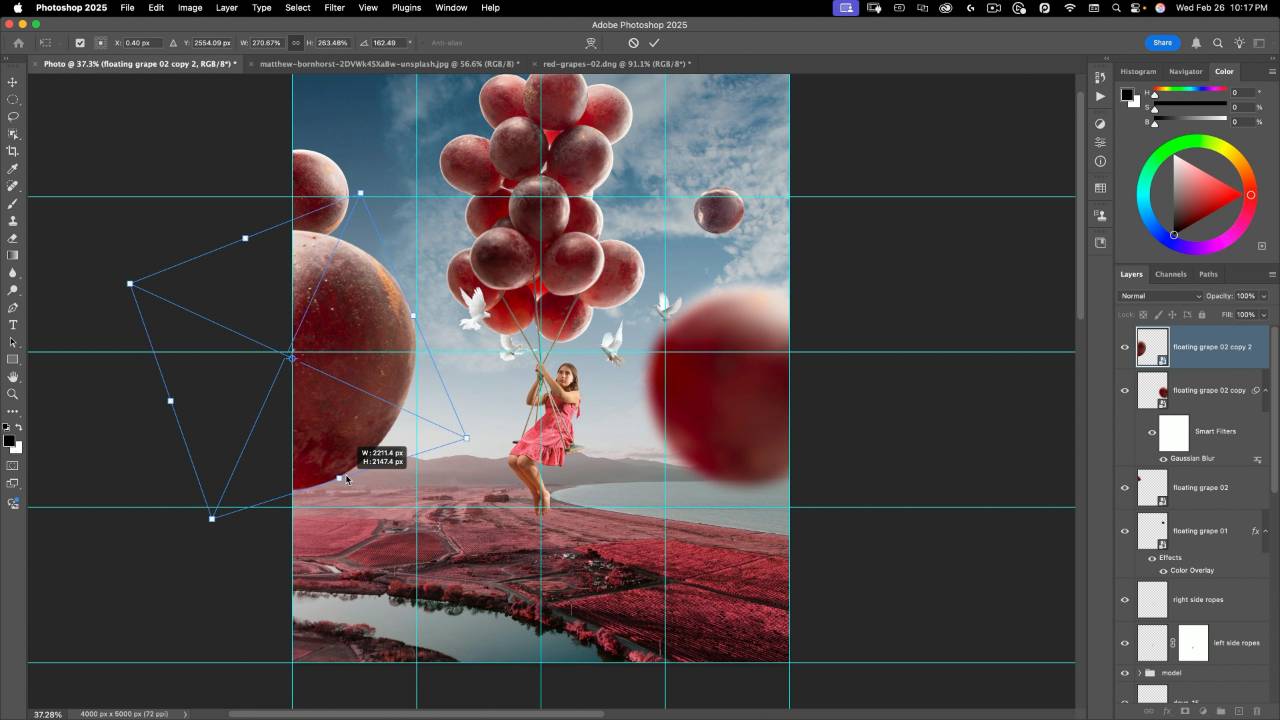Open the layer blend mode dropdown
1280x720 pixels.
click(1160, 296)
